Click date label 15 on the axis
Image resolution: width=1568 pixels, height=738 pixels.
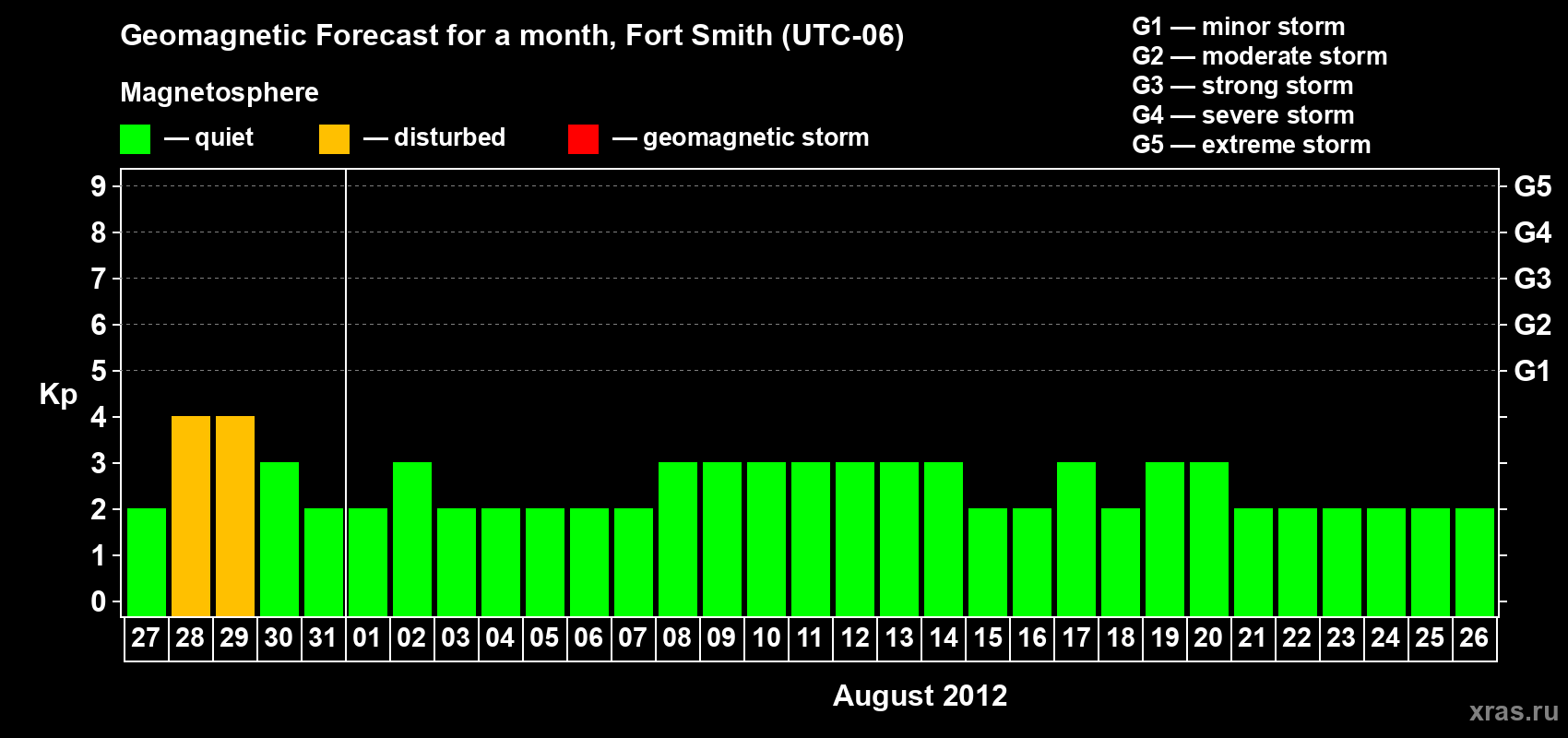[x=988, y=637]
